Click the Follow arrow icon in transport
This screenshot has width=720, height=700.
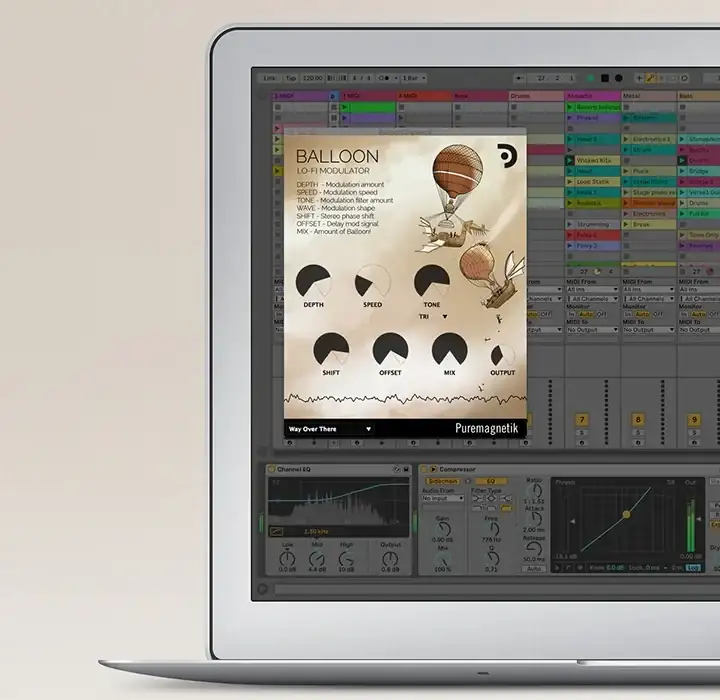pyautogui.click(x=518, y=79)
